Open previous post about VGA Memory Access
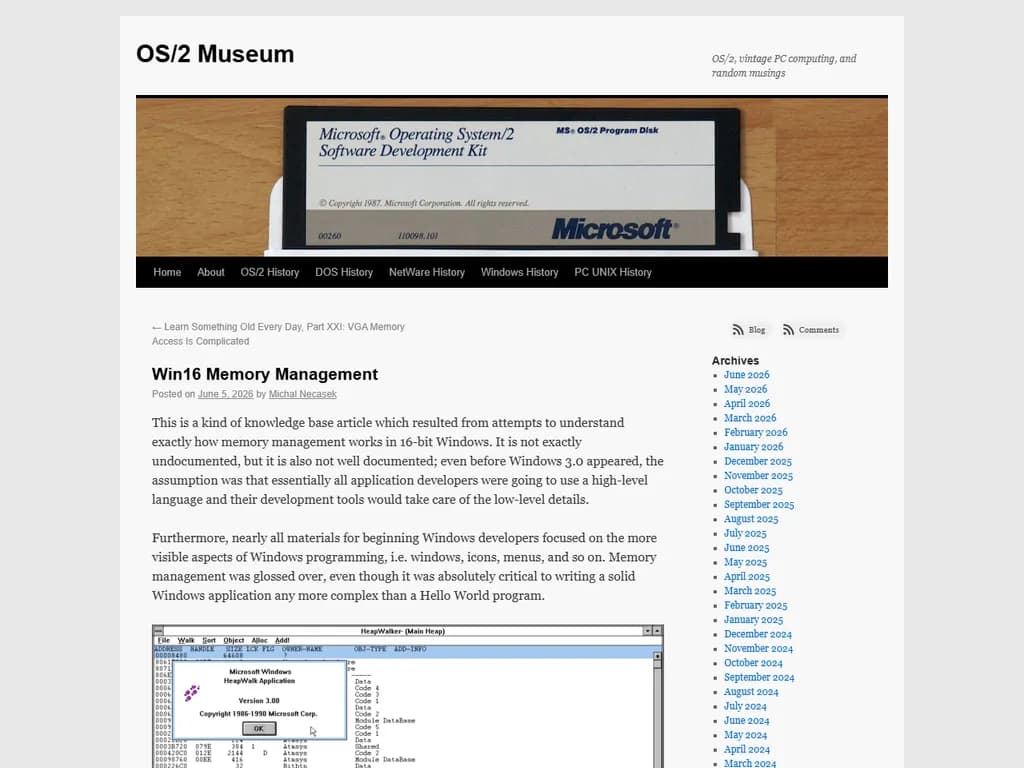The width and height of the screenshot is (1024, 768). tap(278, 334)
